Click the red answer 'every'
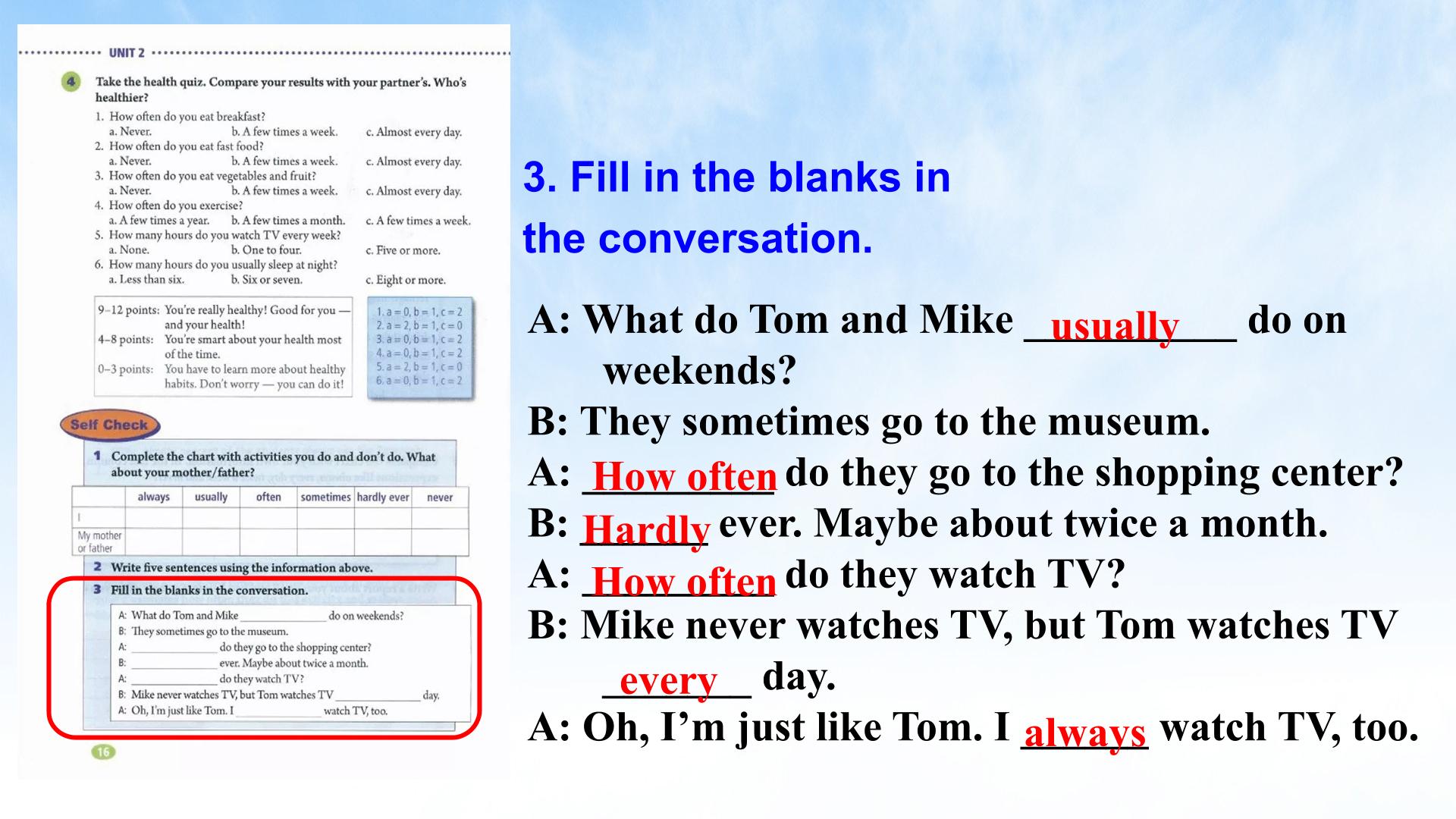The width and height of the screenshot is (1456, 819). (x=668, y=680)
